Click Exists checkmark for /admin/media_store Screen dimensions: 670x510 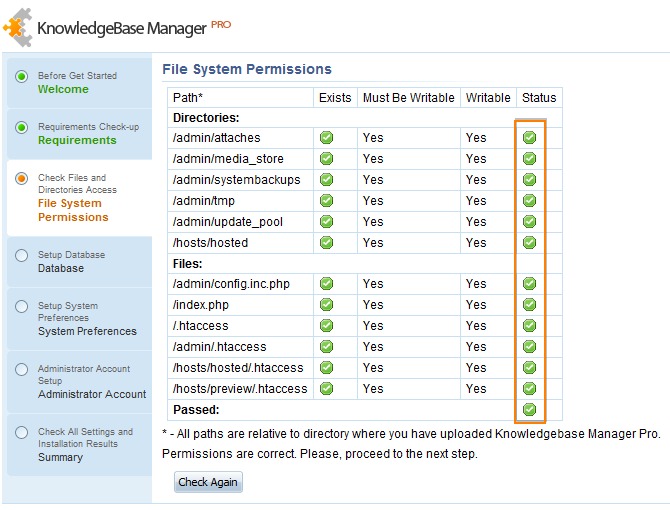[x=326, y=158]
